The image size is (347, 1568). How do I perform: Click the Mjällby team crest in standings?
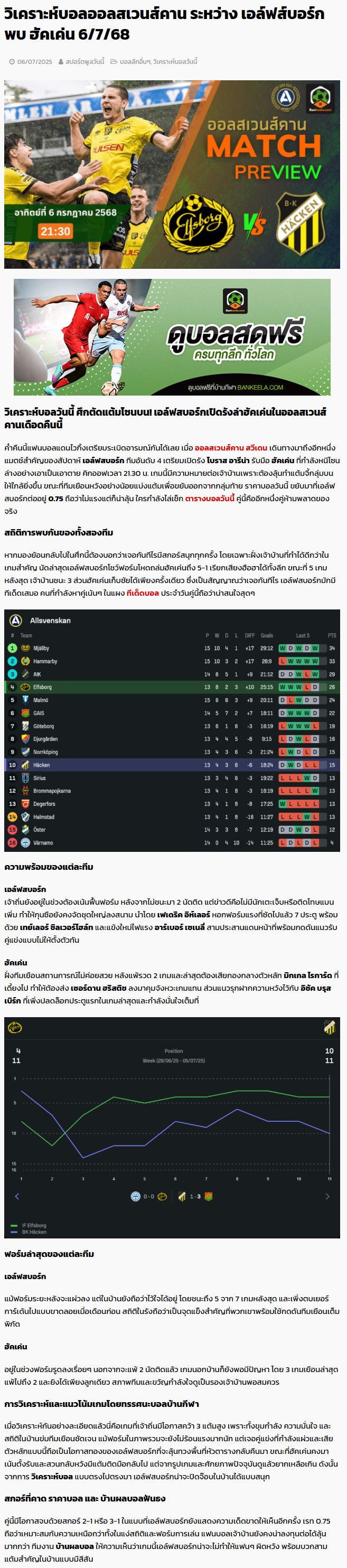pyautogui.click(x=25, y=648)
